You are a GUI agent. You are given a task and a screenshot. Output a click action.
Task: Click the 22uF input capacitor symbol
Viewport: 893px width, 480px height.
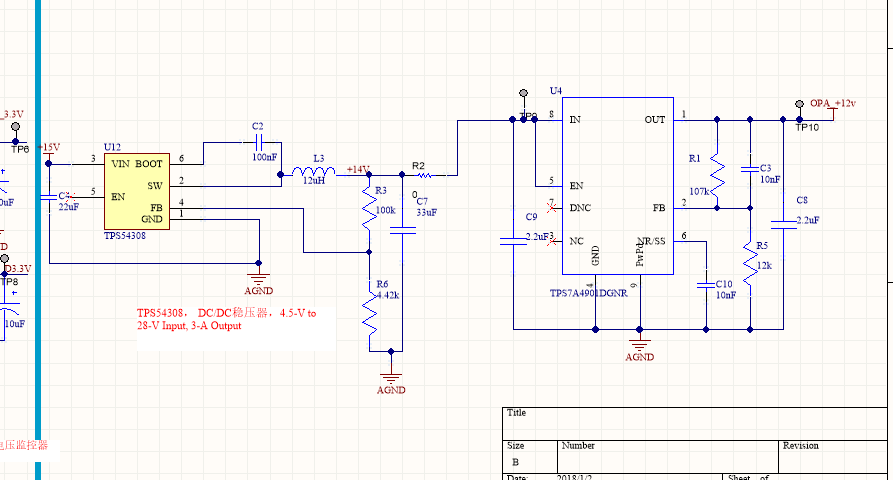pyautogui.click(x=49, y=197)
